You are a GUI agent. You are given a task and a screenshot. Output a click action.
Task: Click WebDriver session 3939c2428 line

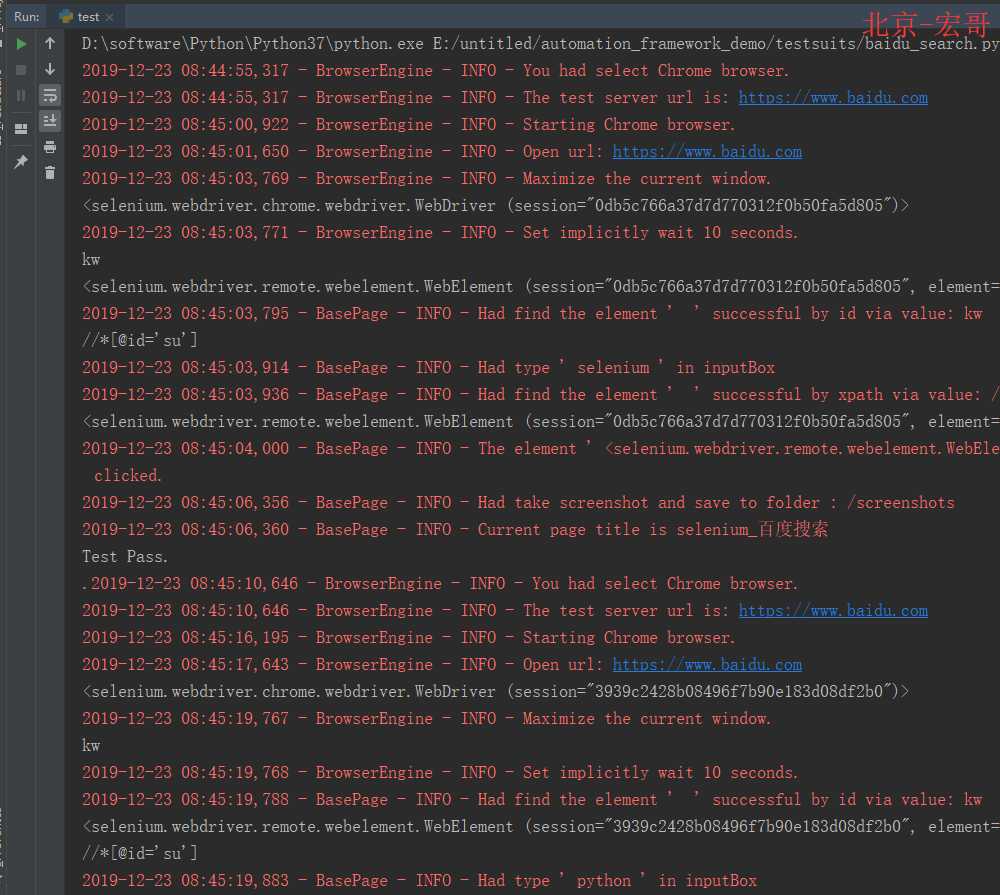pyautogui.click(x=495, y=692)
